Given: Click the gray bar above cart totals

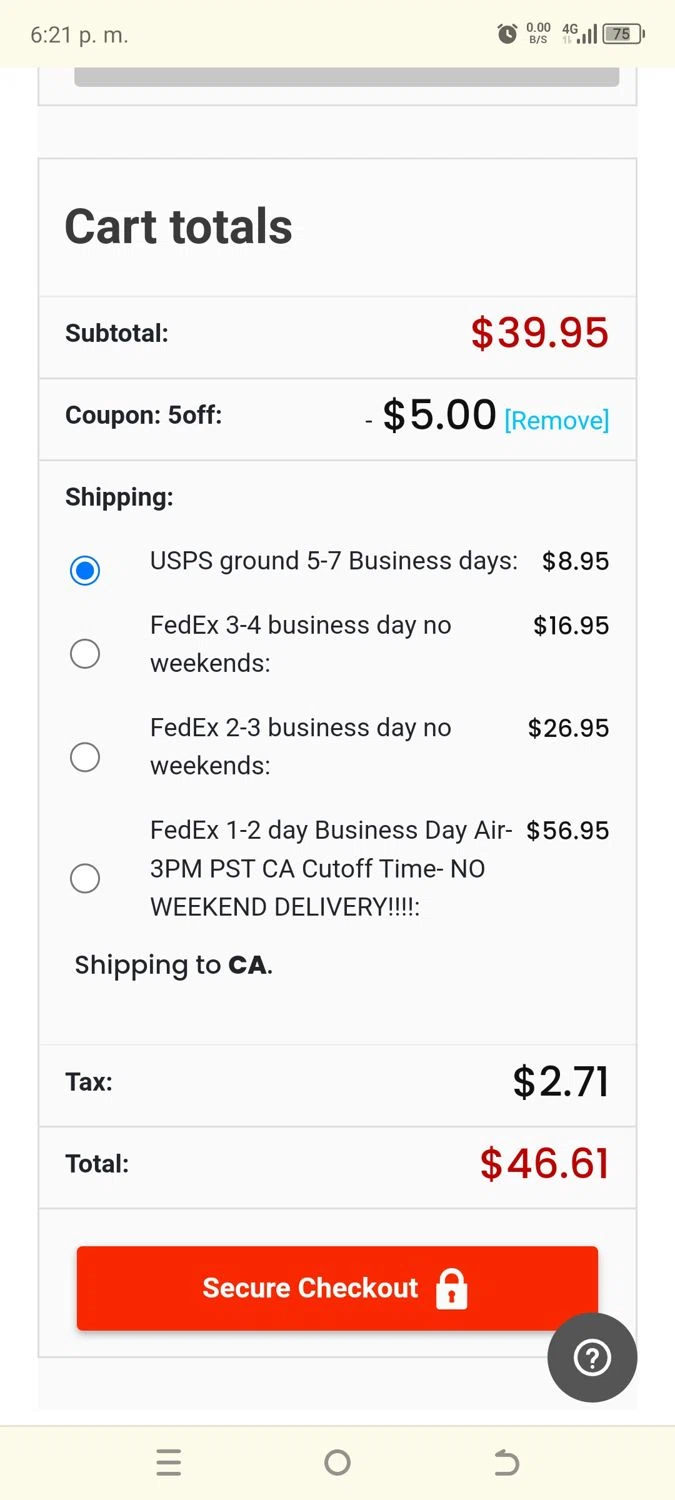Looking at the screenshot, I should 346,76.
